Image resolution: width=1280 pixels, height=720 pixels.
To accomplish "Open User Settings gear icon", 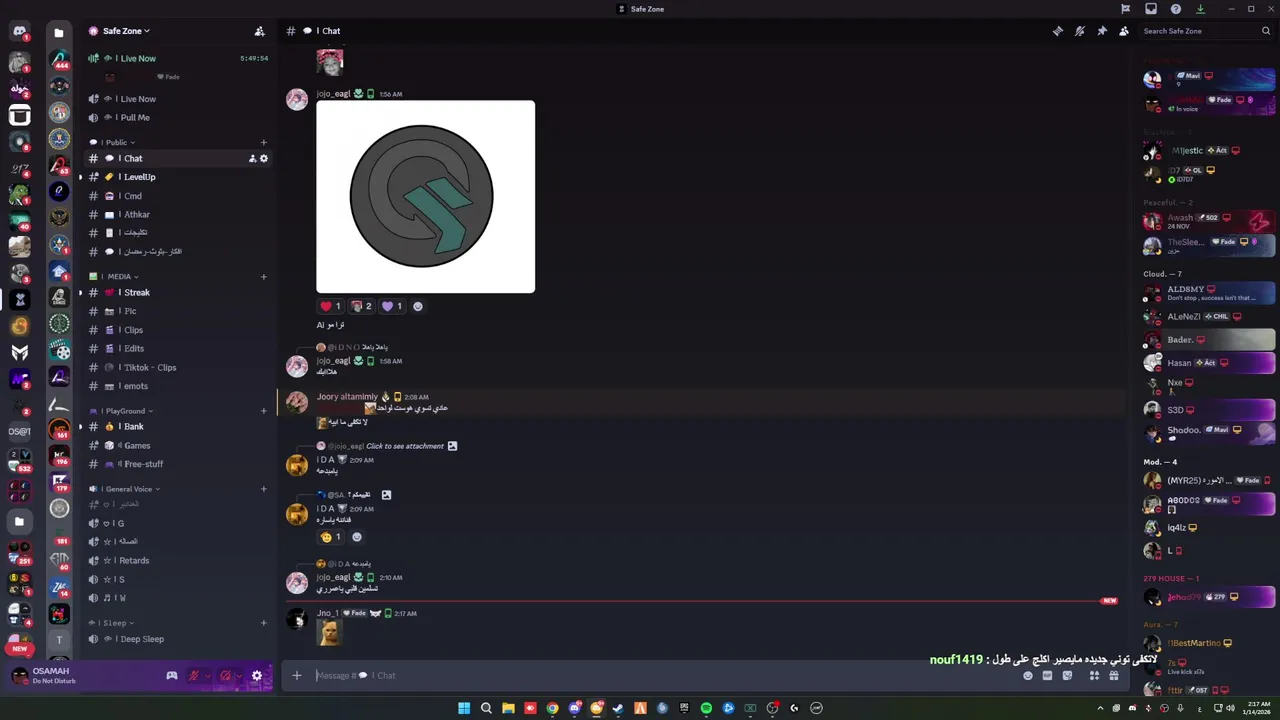I will [x=257, y=676].
